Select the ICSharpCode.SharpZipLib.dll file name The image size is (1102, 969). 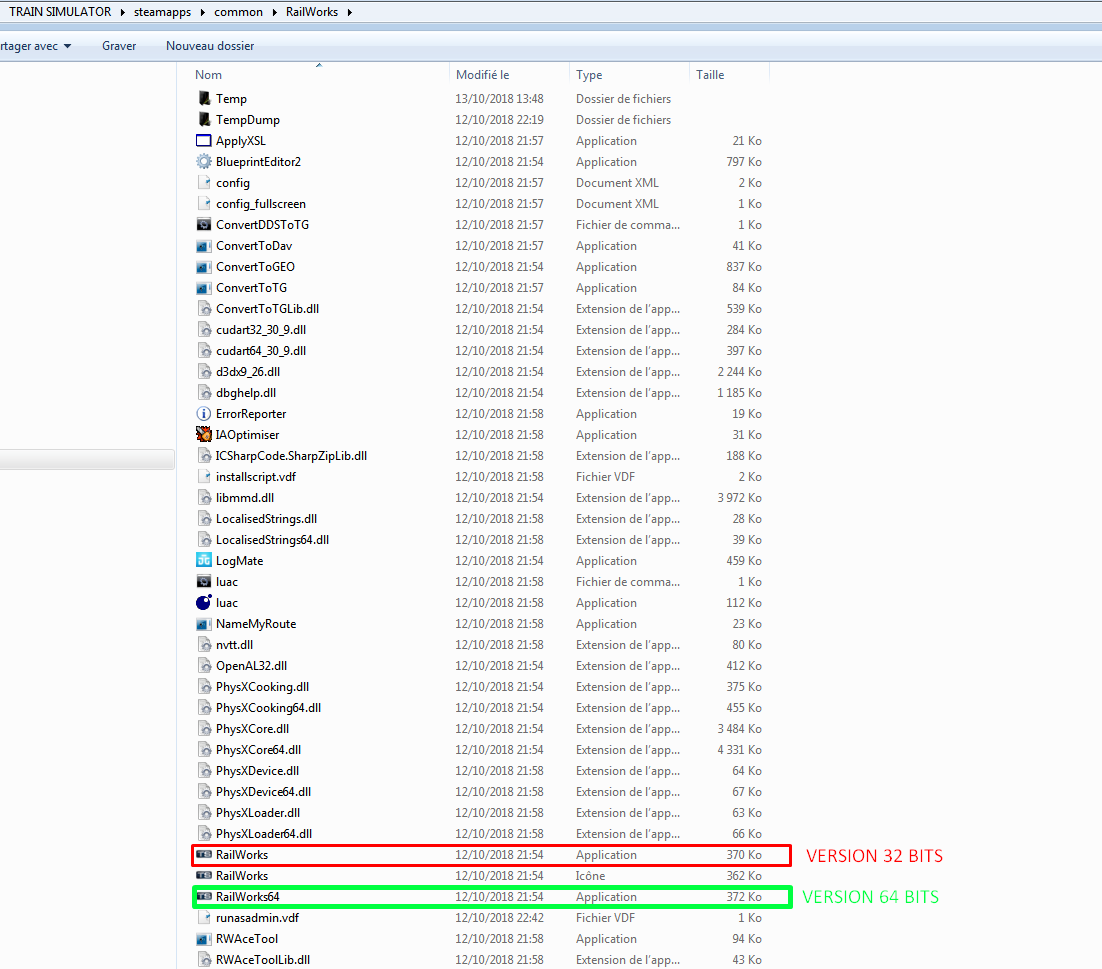click(x=291, y=456)
